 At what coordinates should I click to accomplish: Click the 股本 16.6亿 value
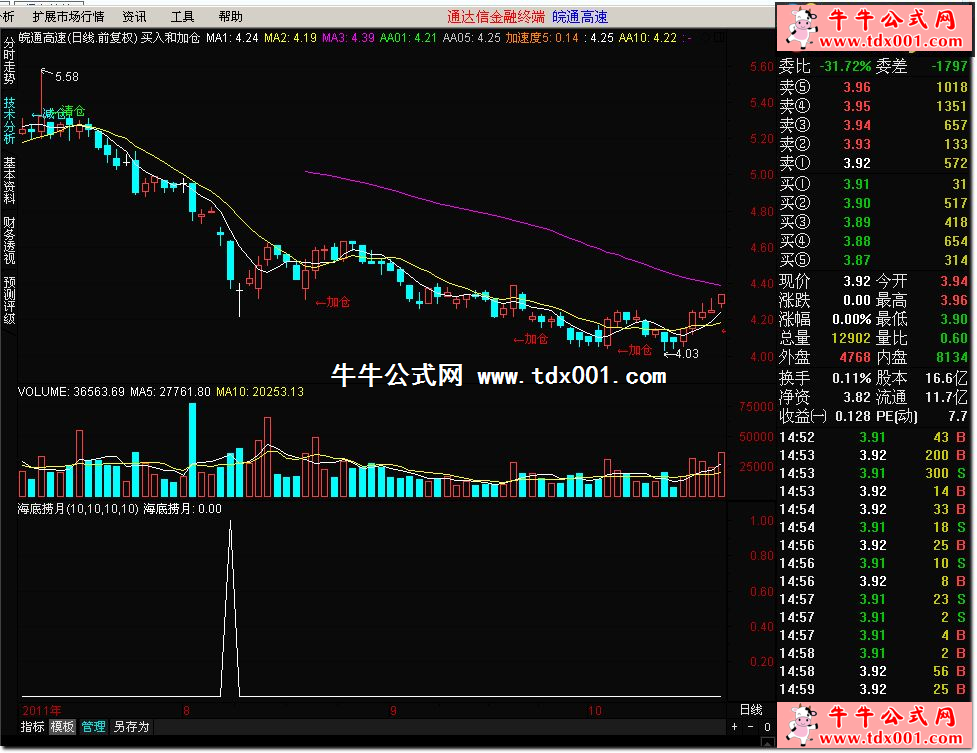(946, 378)
